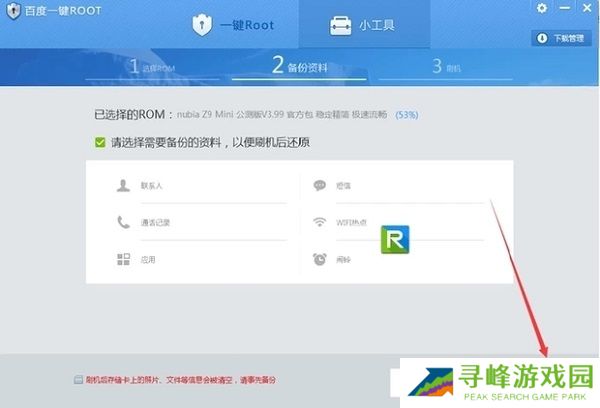Minimize the Baidu Root window
The image size is (600, 408).
(x=564, y=9)
